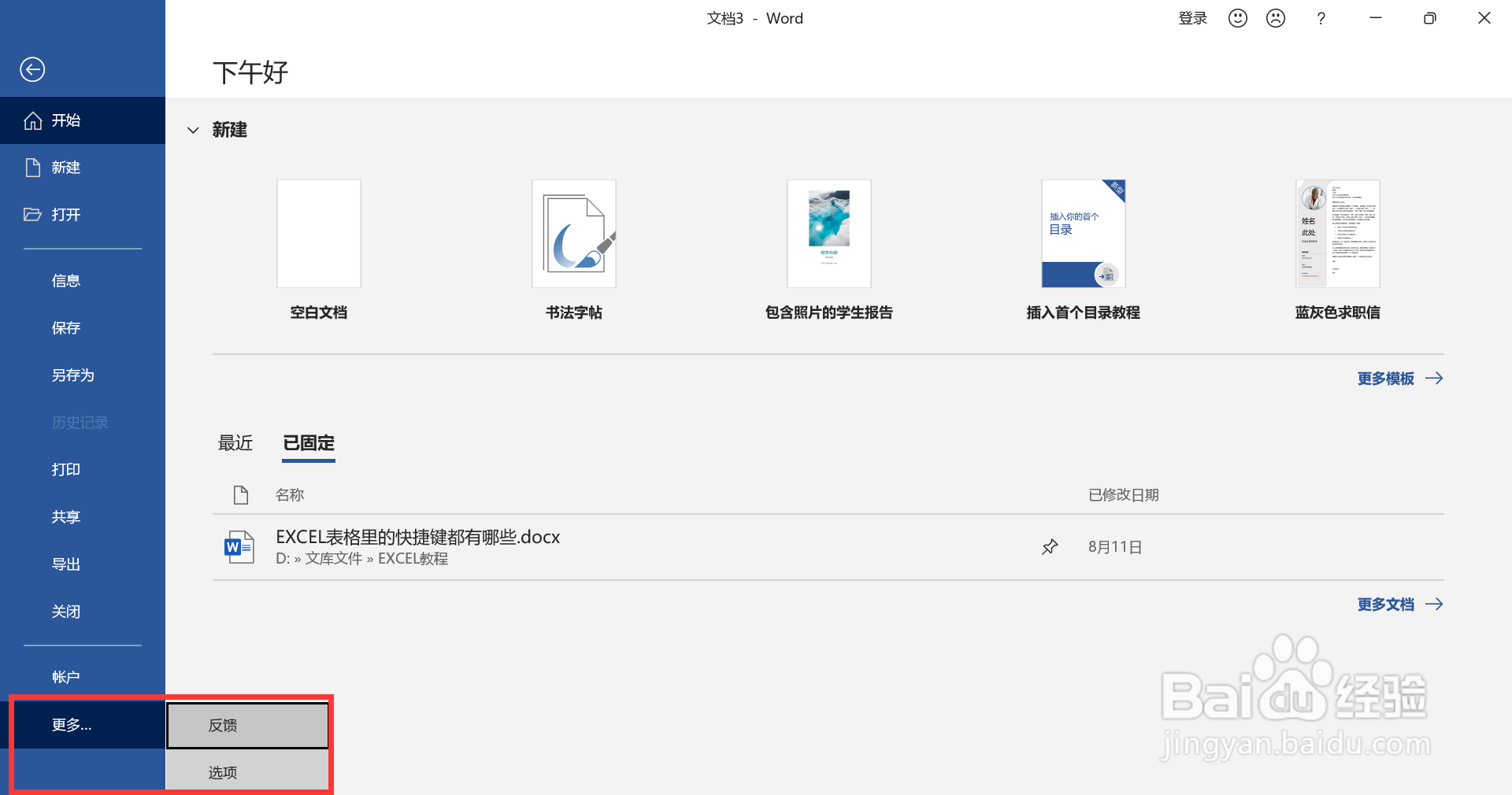Open the 包含照片的学生报告 template thumbnail
1512x795 pixels.
click(829, 234)
